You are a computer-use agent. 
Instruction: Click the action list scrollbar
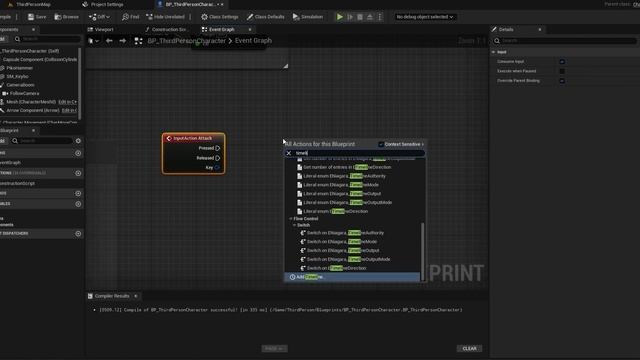[x=422, y=251]
